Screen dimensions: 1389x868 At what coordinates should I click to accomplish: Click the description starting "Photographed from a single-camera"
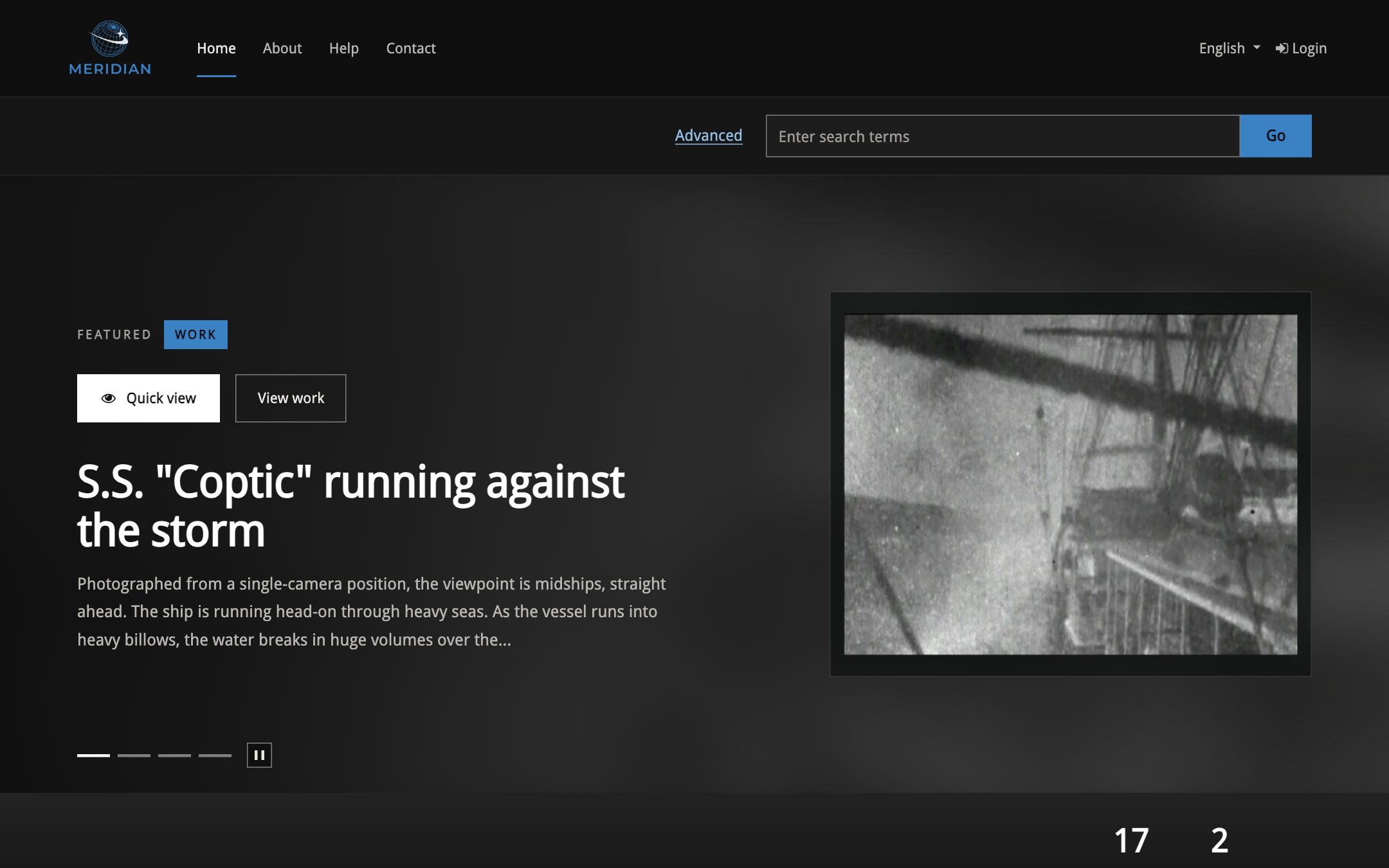(372, 611)
